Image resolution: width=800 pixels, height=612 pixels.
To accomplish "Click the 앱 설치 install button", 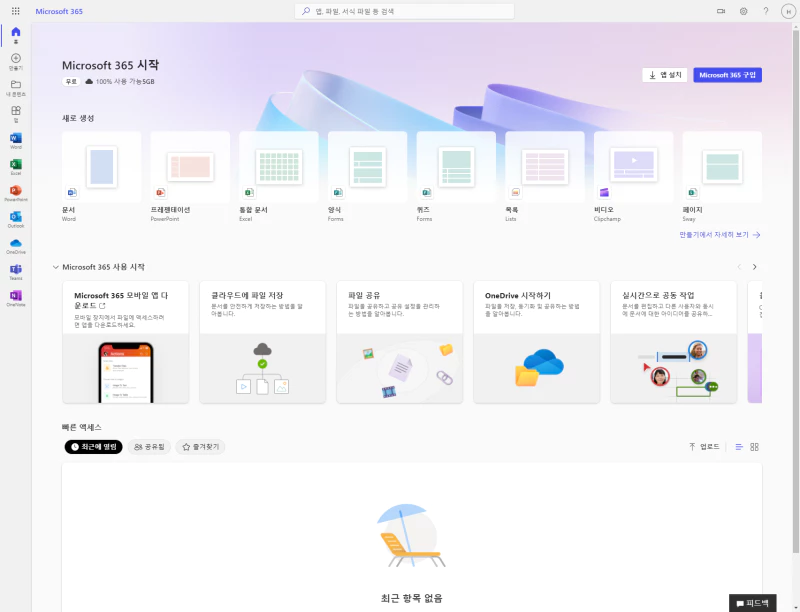I will (665, 75).
